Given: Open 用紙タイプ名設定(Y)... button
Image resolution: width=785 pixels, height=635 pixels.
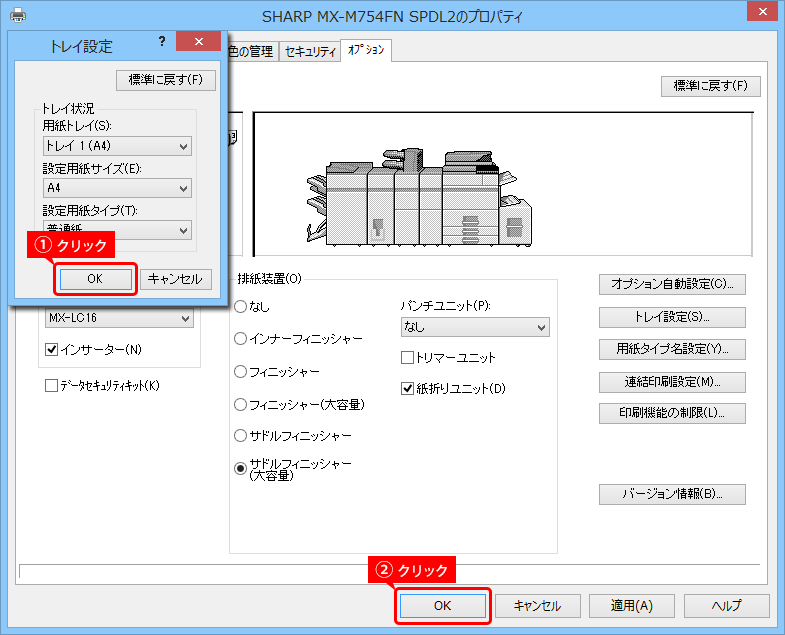Looking at the screenshot, I should pyautogui.click(x=672, y=349).
